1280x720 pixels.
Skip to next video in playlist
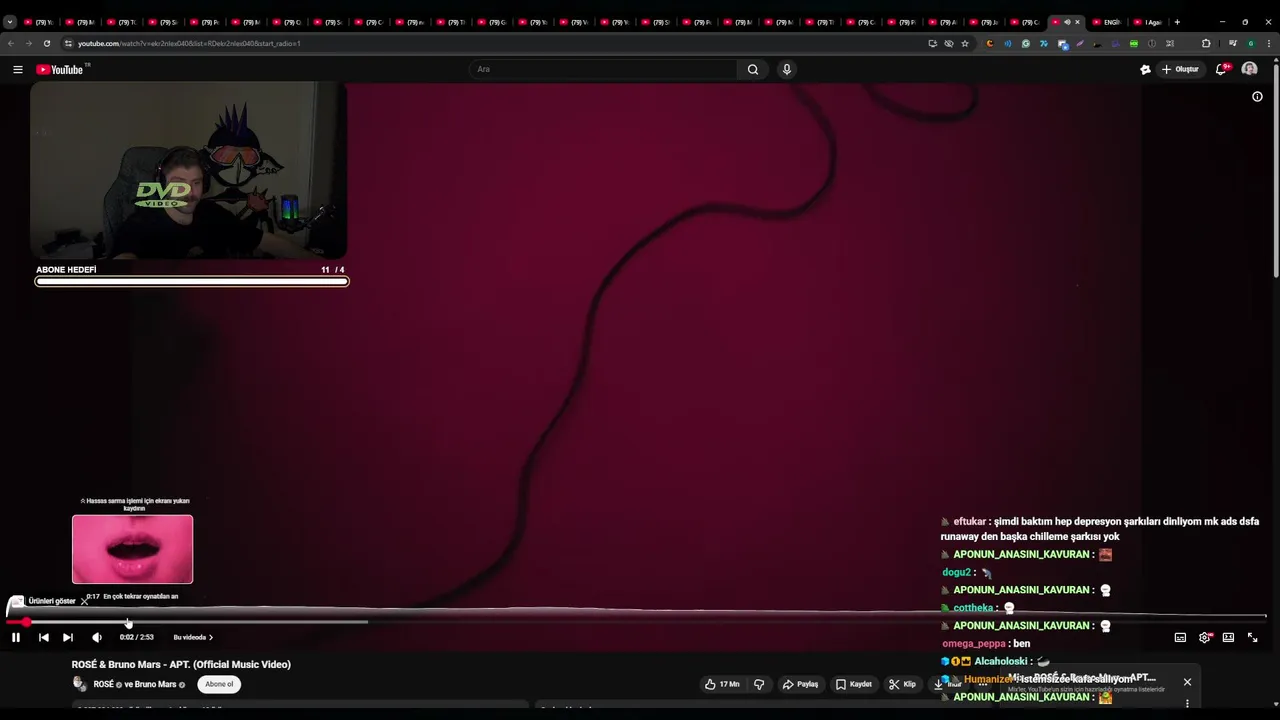(68, 637)
